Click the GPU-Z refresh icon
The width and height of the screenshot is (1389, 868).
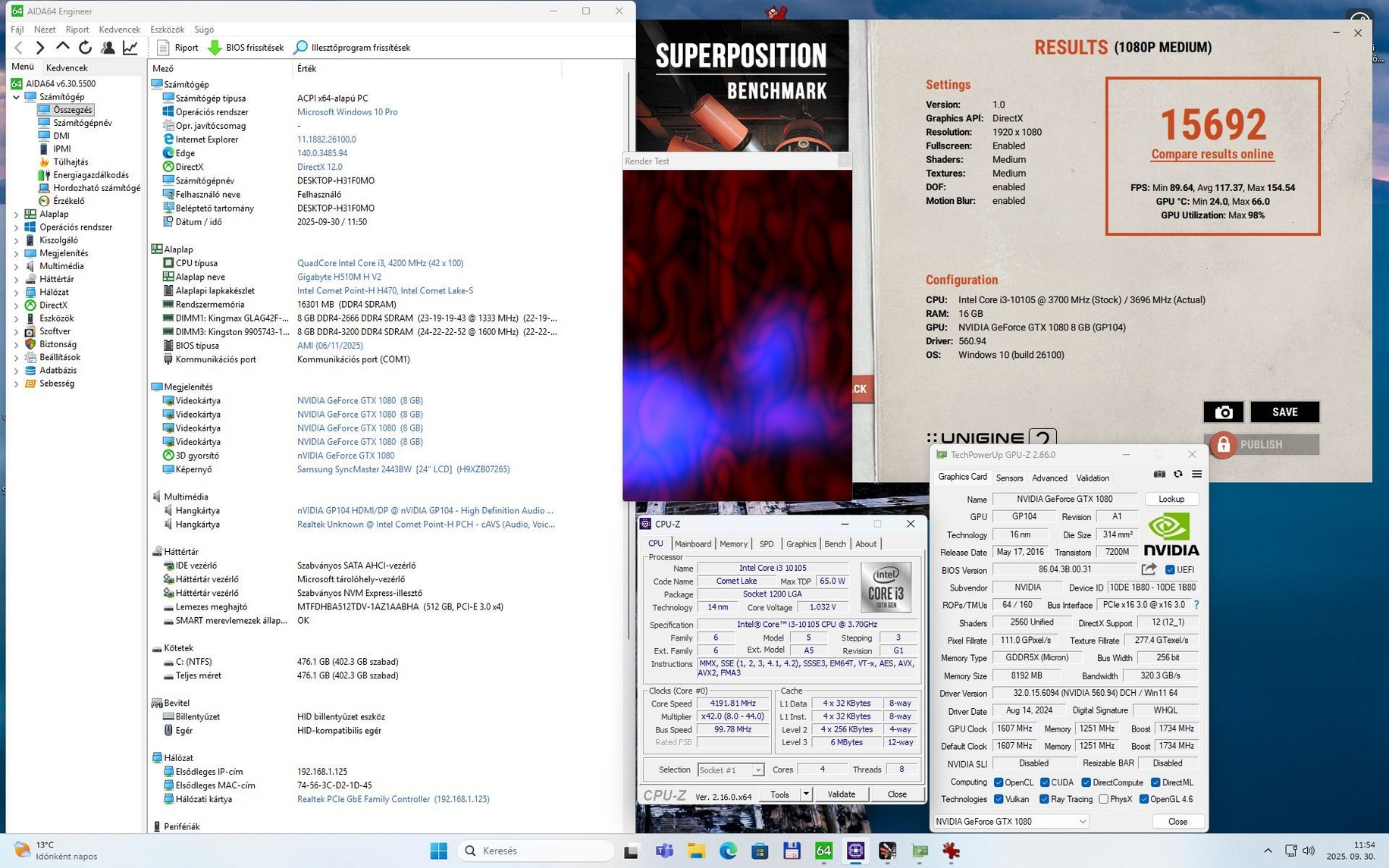coord(1177,475)
